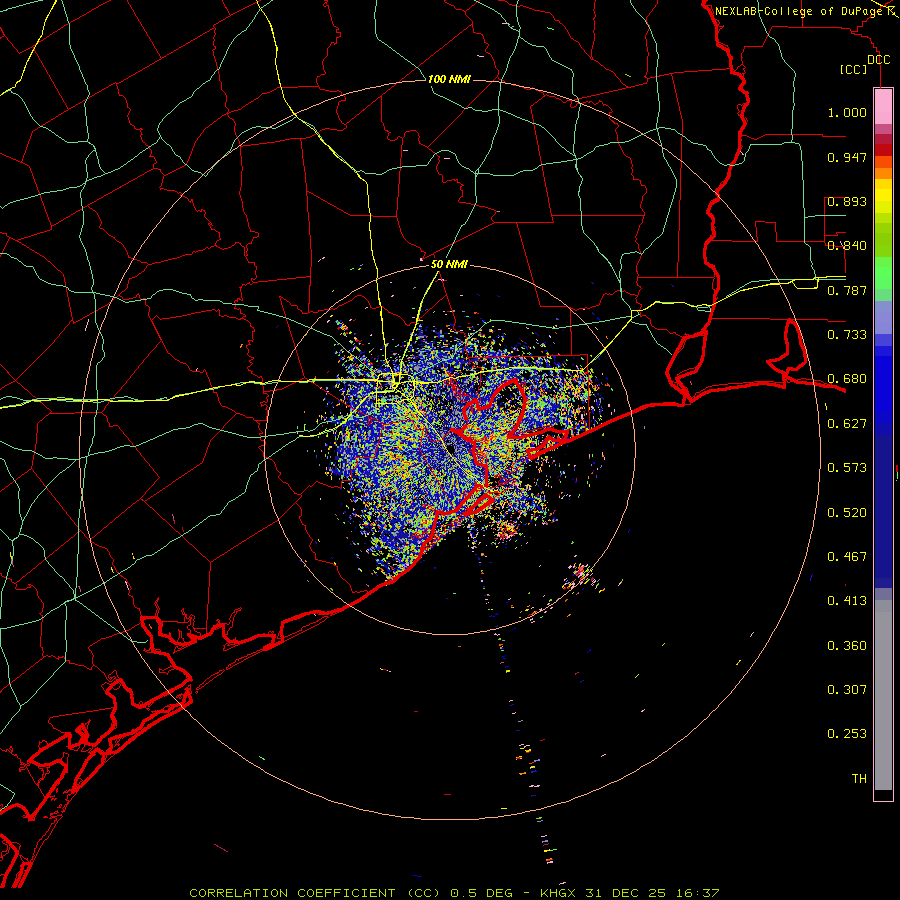
Task: Pick the pink swatch atop the color bar
Action: pyautogui.click(x=883, y=107)
